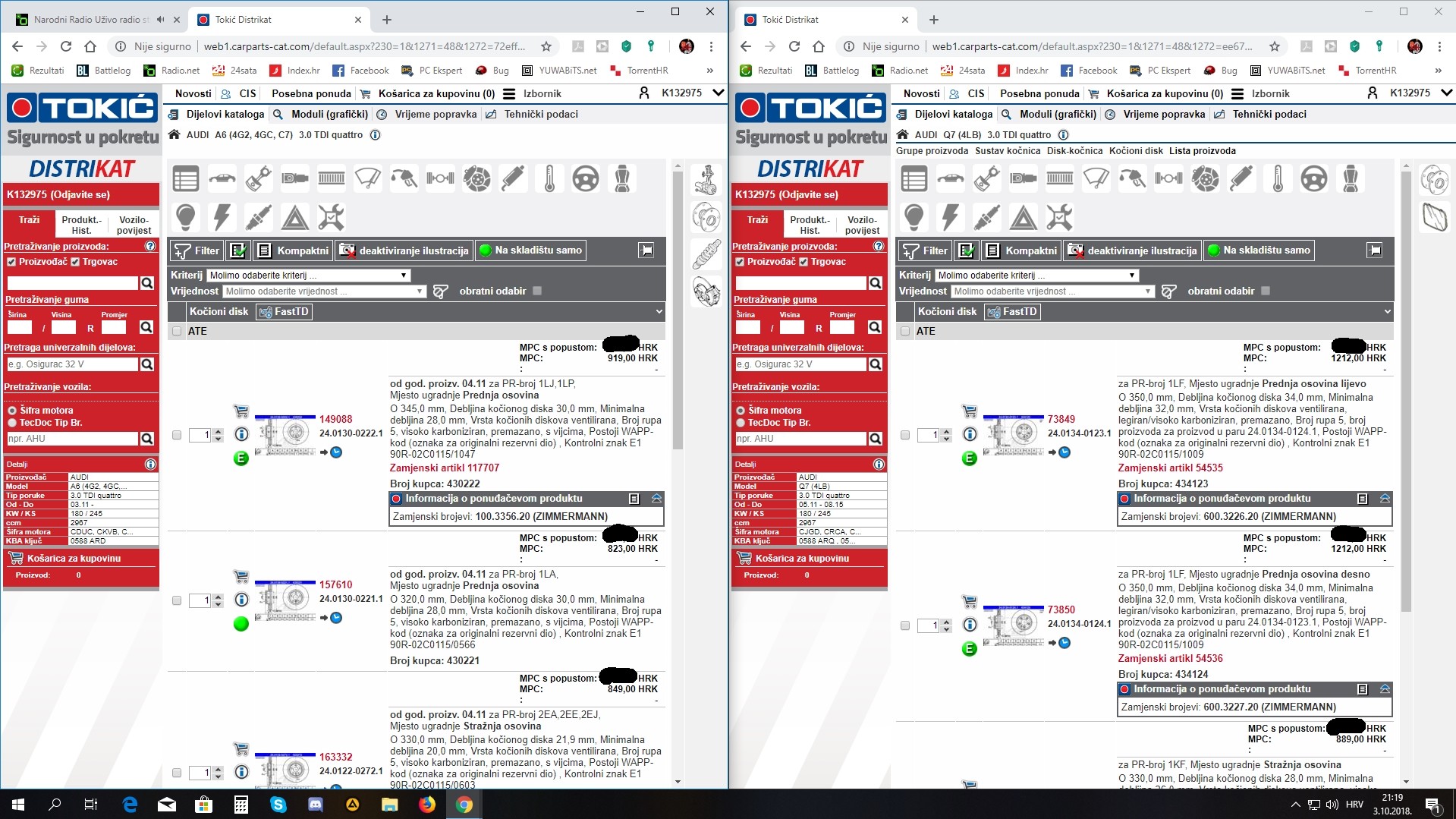1456x819 pixels.
Task: Select the engine piston category in left window
Action: coord(258,179)
